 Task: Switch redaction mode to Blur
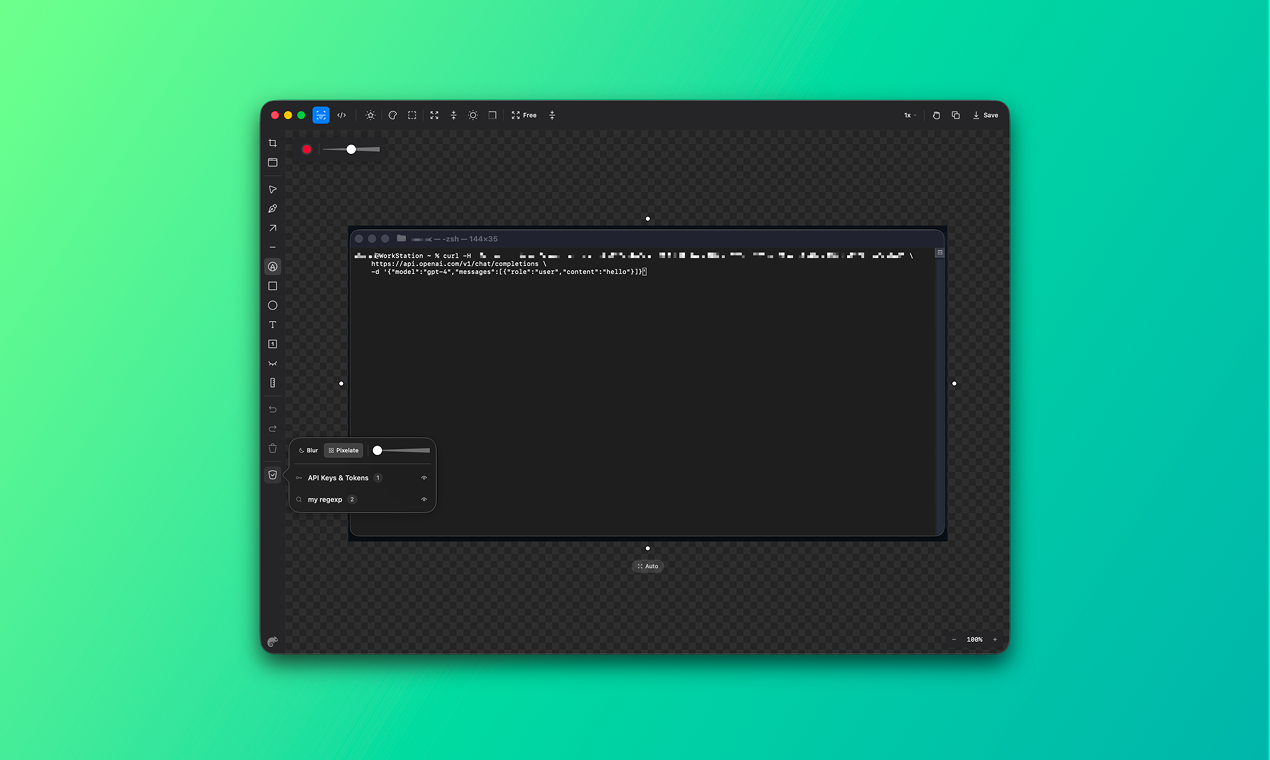[308, 450]
